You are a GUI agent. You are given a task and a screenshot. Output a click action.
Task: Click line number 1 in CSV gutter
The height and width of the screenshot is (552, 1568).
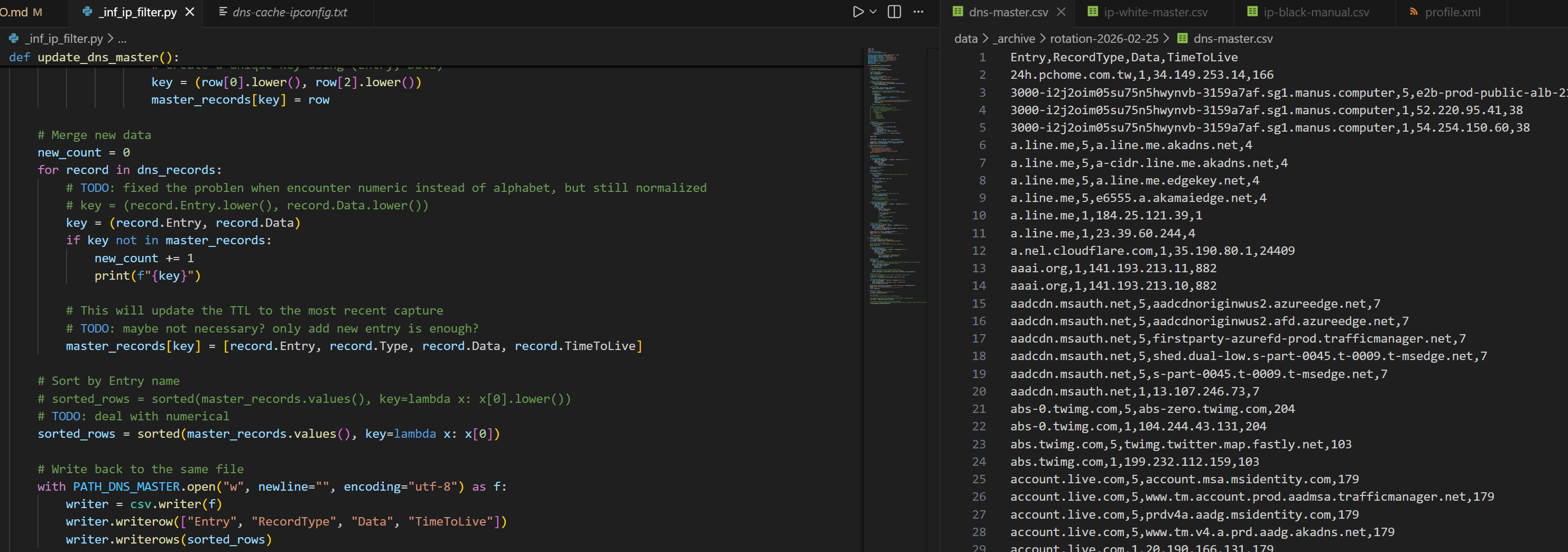pyautogui.click(x=982, y=57)
